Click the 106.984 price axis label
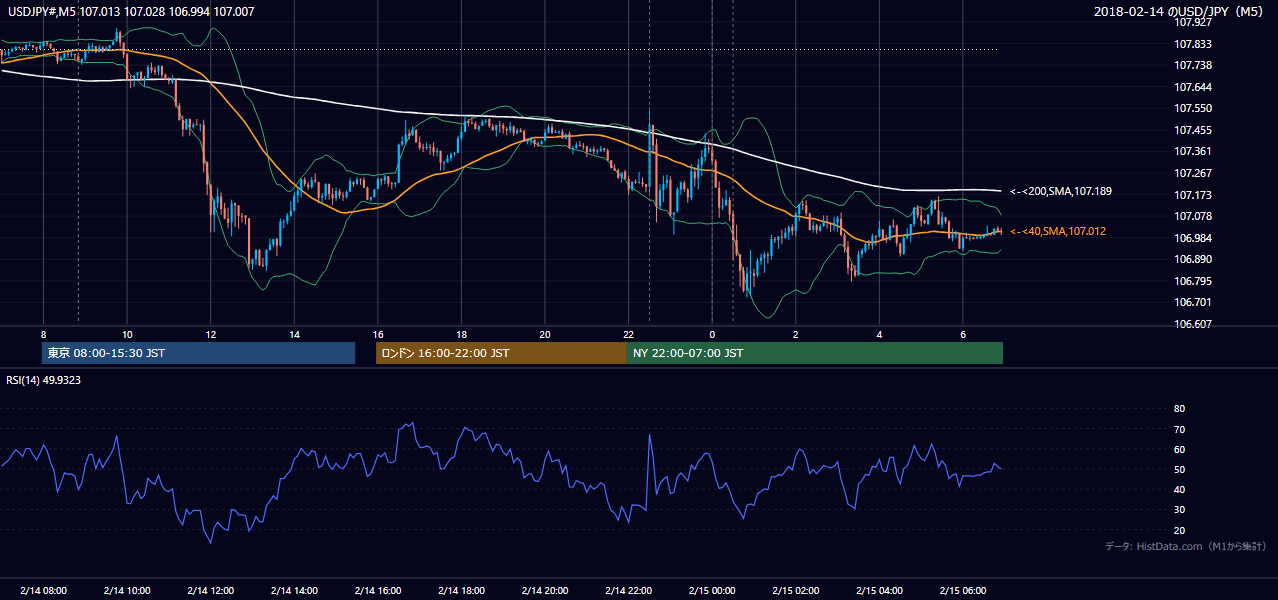 click(x=1192, y=238)
